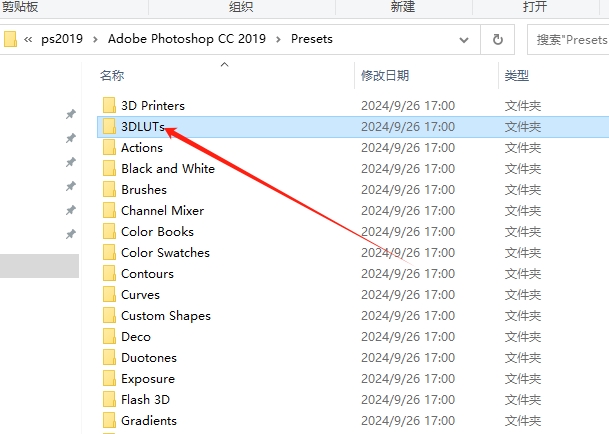Image resolution: width=609 pixels, height=434 pixels.
Task: Select the Actions folder name
Action: point(142,148)
